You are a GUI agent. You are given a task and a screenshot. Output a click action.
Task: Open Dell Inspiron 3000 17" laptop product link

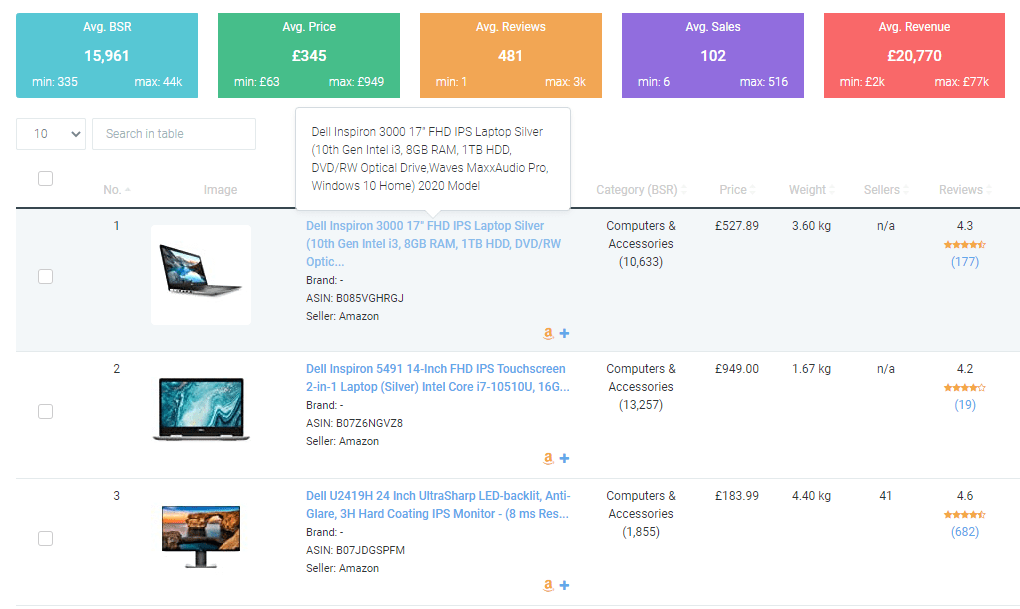pyautogui.click(x=433, y=243)
